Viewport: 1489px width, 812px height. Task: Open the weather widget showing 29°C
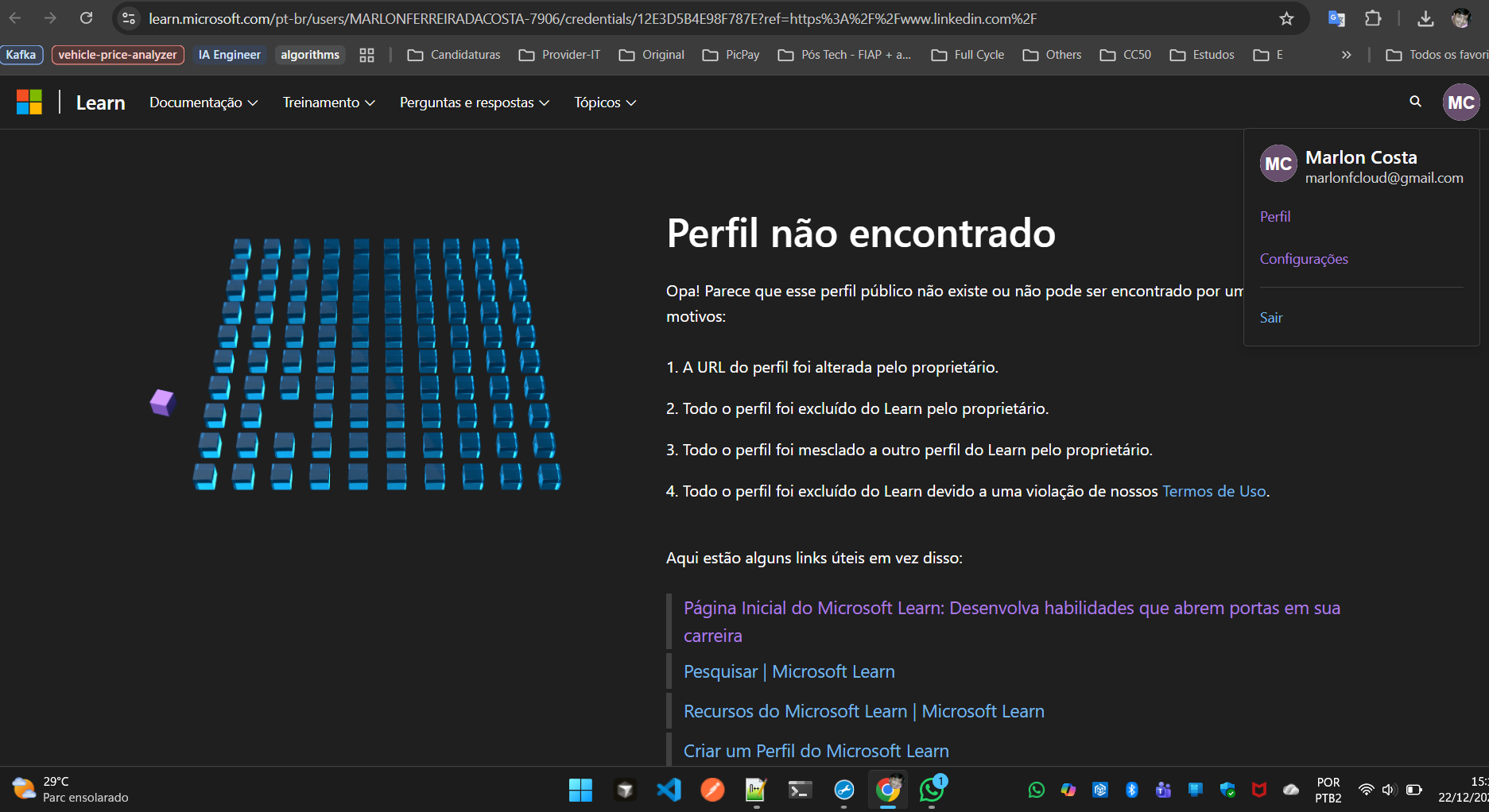click(70, 789)
